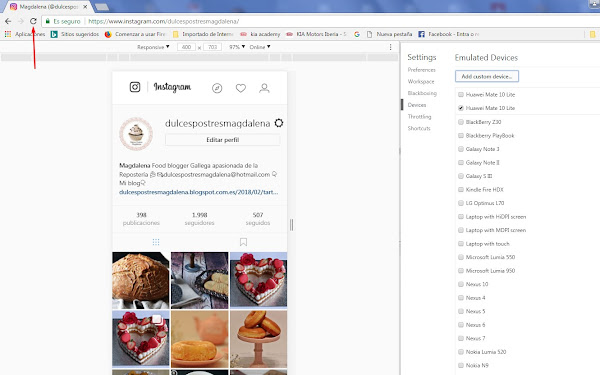This screenshot has height=375, width=600.
Task: Open Nueva pestaña bookmark
Action: 390,34
